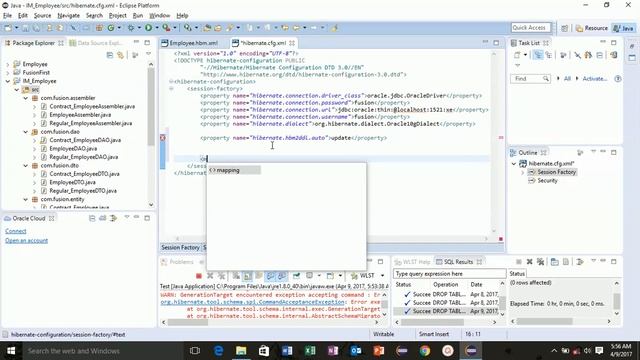The image size is (640, 360).
Task: Expand the FusionFirst project node
Action: 8,73
